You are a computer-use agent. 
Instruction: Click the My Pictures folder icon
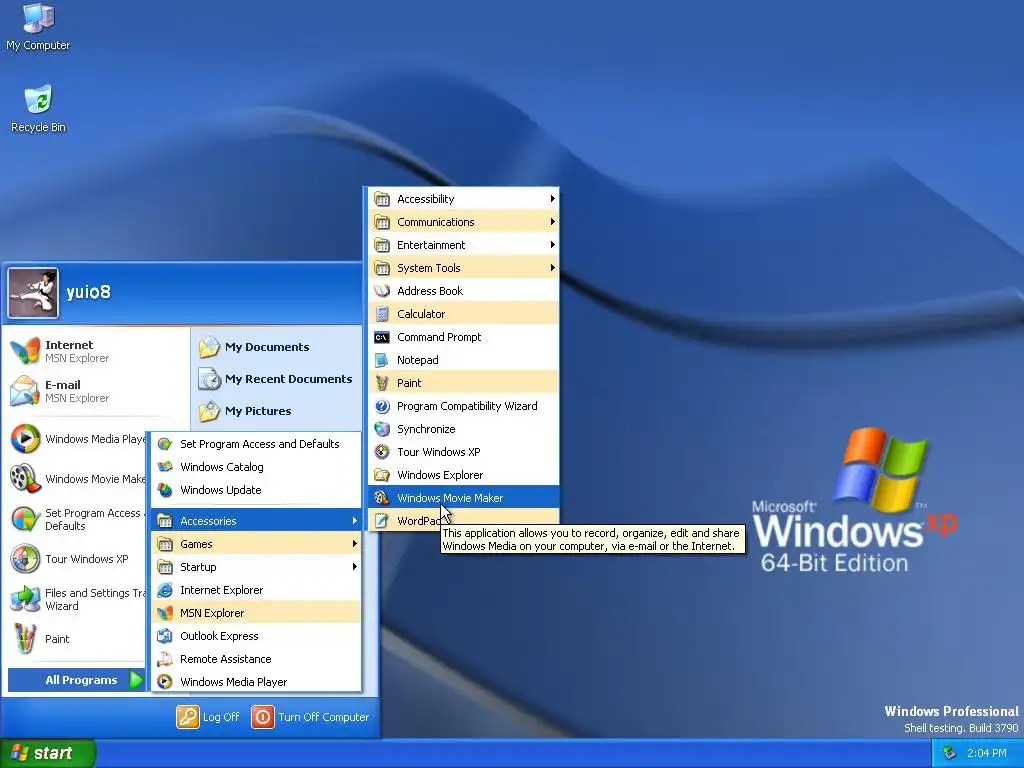tap(209, 411)
